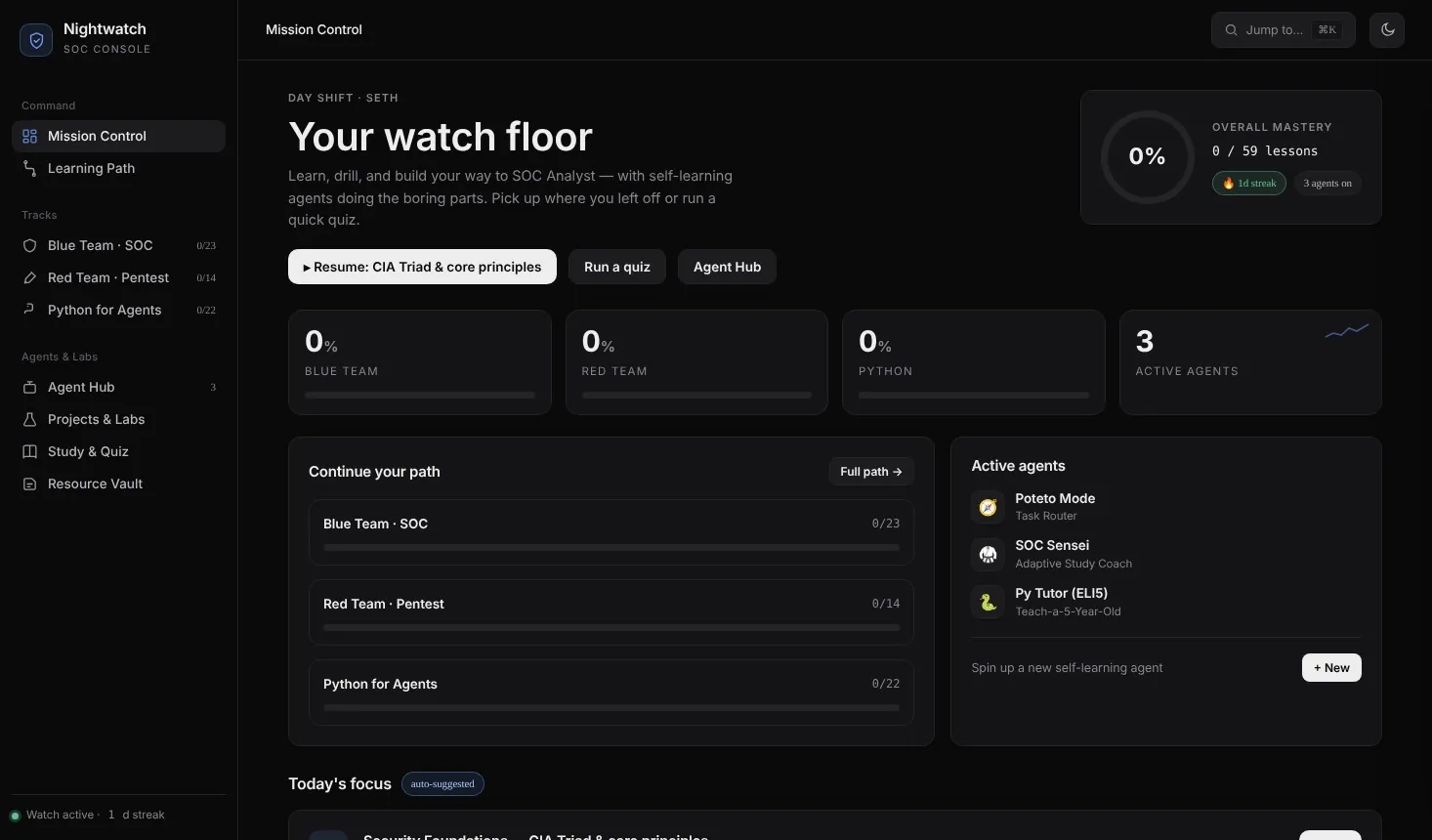Click the ⌘K shortcut hint

pos(1327,30)
